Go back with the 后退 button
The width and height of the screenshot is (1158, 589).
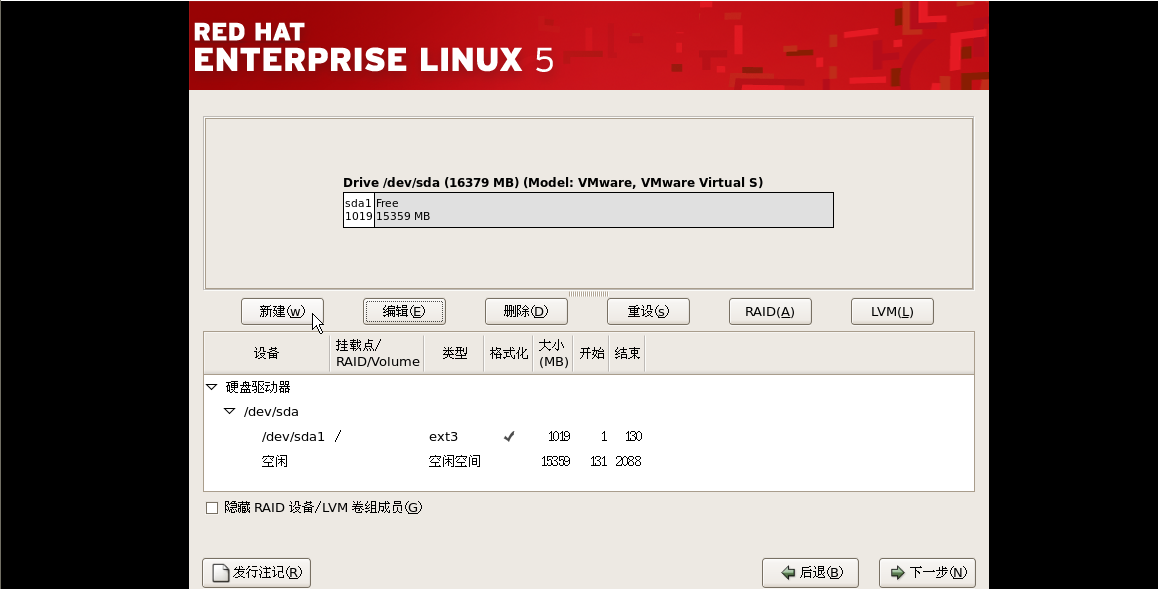pyautogui.click(x=809, y=573)
